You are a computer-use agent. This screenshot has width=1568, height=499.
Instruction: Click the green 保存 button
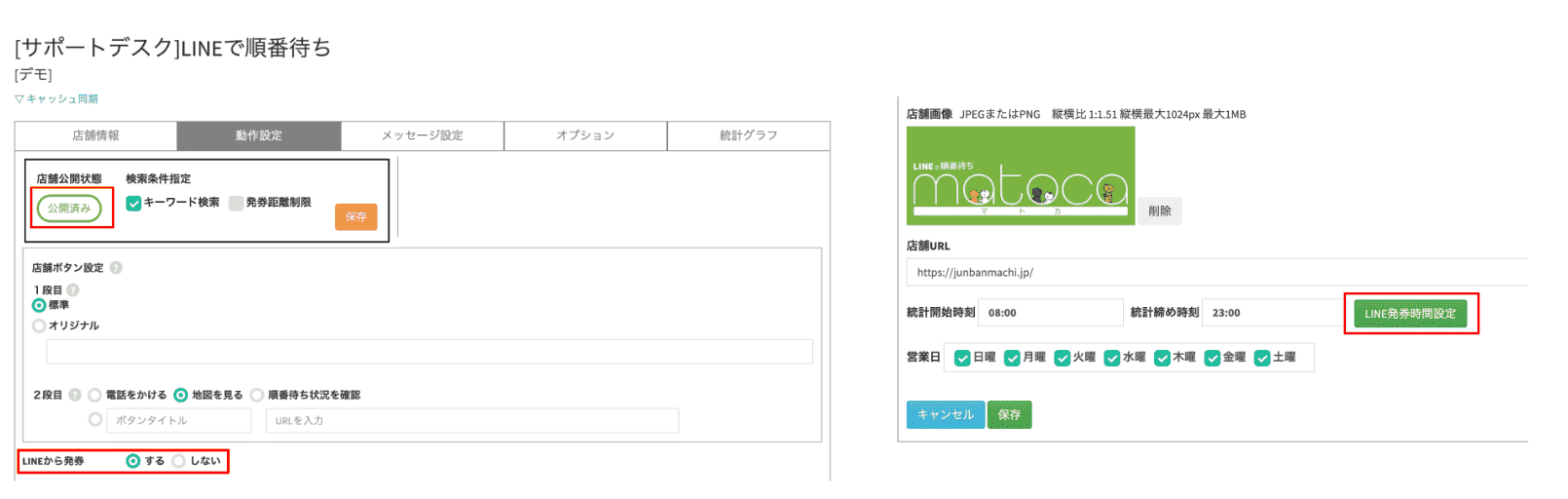[x=1009, y=414]
